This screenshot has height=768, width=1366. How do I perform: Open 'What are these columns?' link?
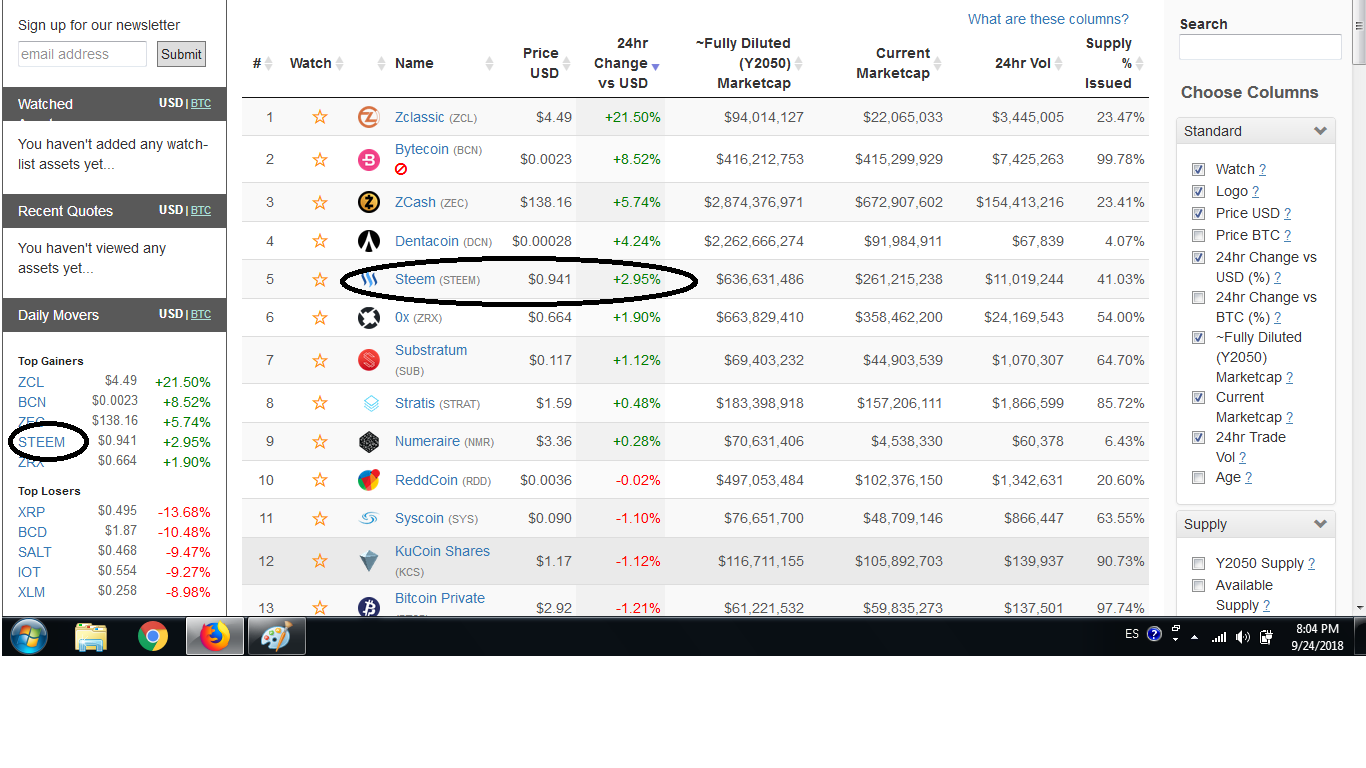point(1048,19)
